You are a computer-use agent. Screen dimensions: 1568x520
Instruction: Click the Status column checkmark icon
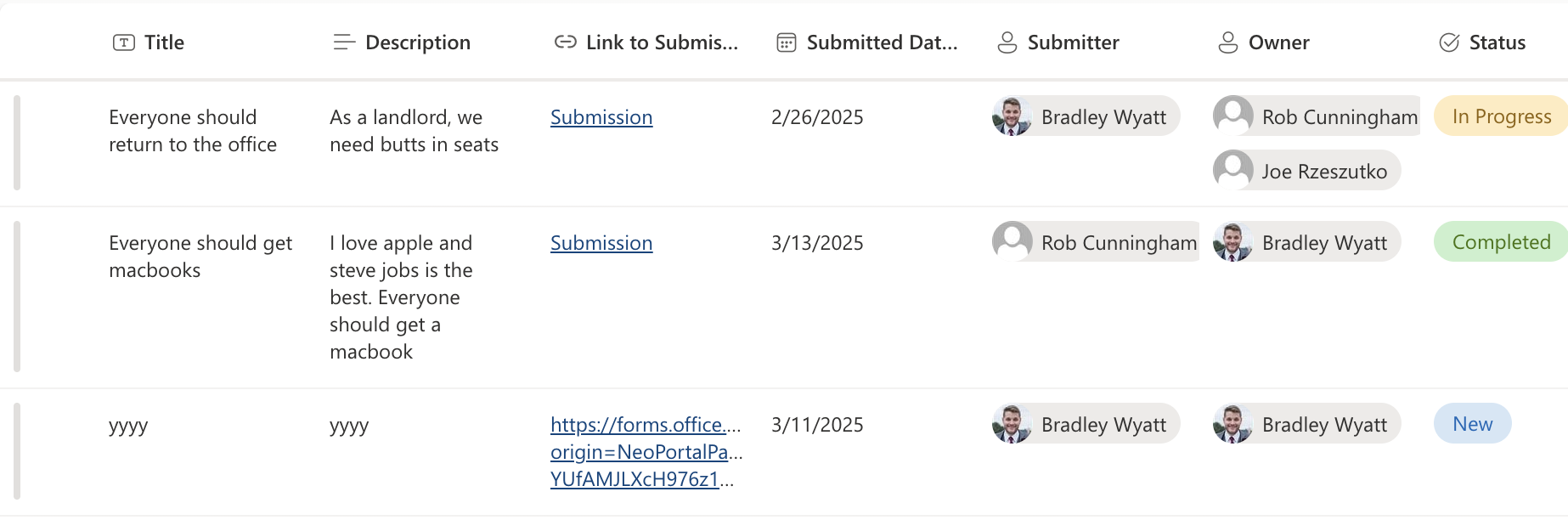coord(1449,42)
